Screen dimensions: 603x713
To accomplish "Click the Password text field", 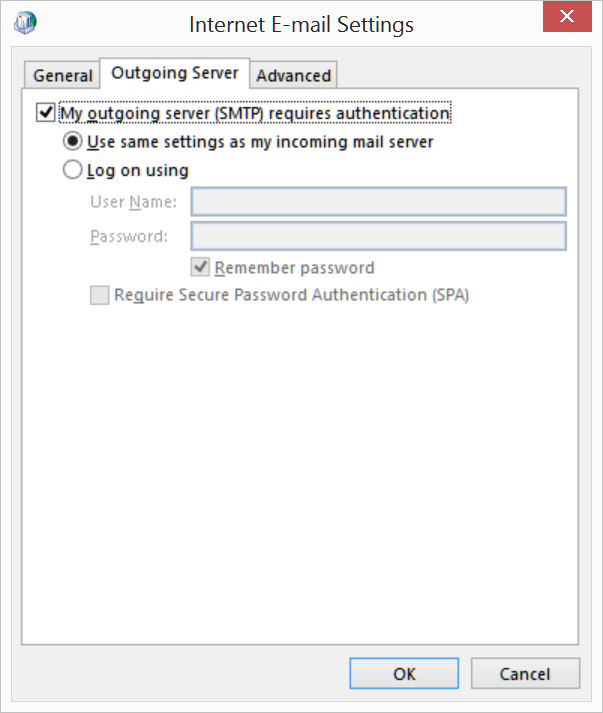I will click(378, 237).
